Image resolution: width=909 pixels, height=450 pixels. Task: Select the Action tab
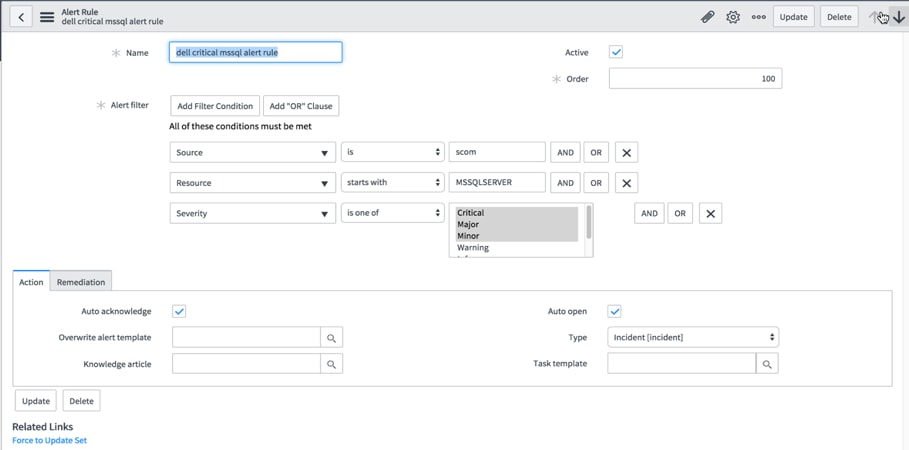point(31,283)
